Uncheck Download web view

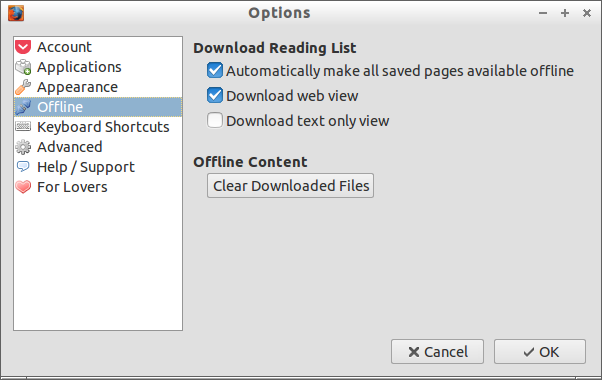[x=215, y=96]
